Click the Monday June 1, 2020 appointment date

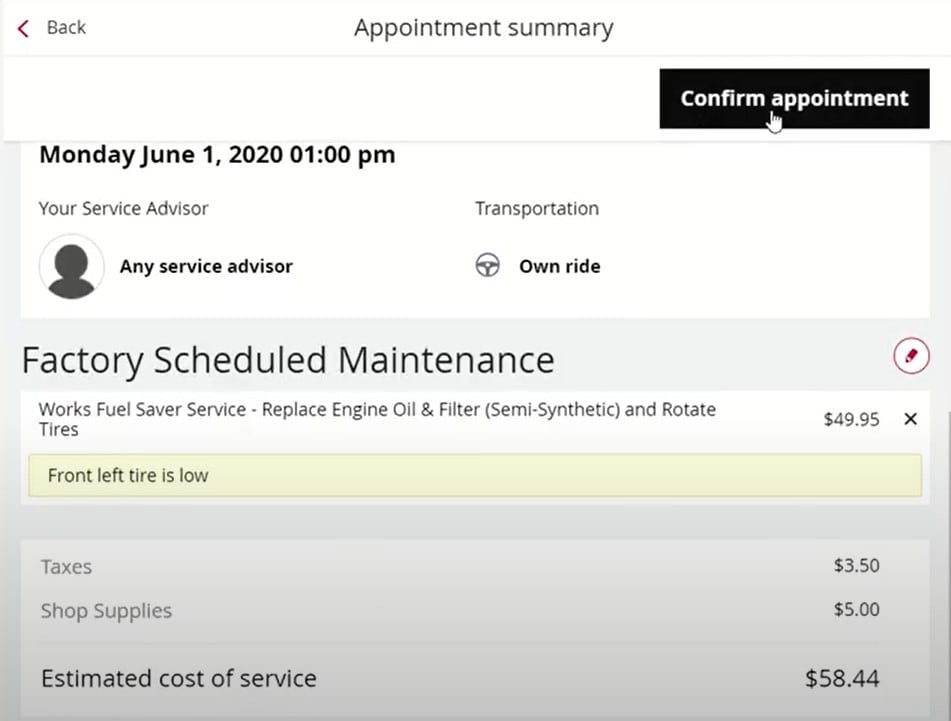tap(217, 155)
